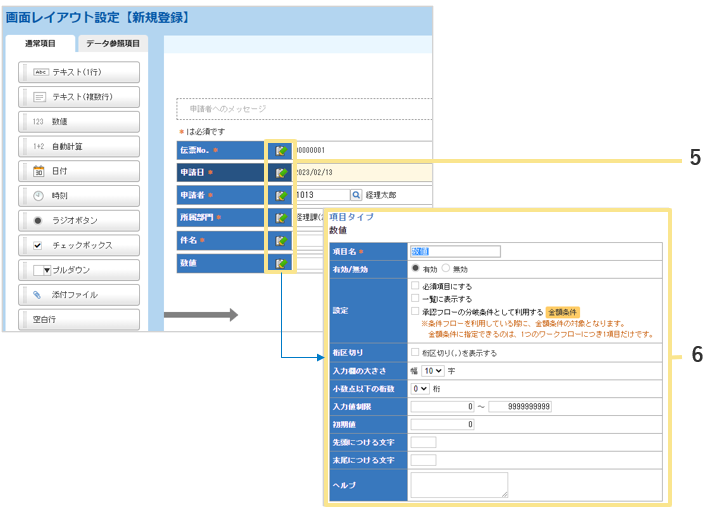Click the edit icon for 所属部門 row
712x512 pixels.
(x=281, y=217)
